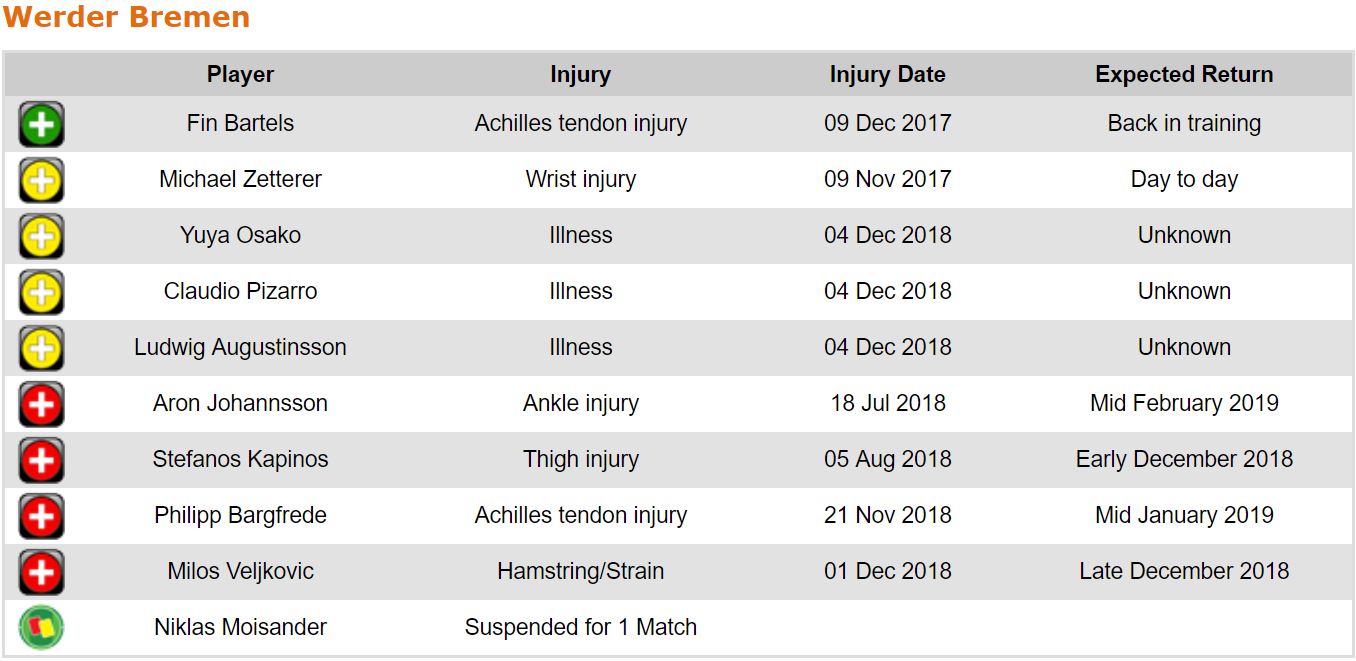Click the Expected Return column header

click(1184, 75)
